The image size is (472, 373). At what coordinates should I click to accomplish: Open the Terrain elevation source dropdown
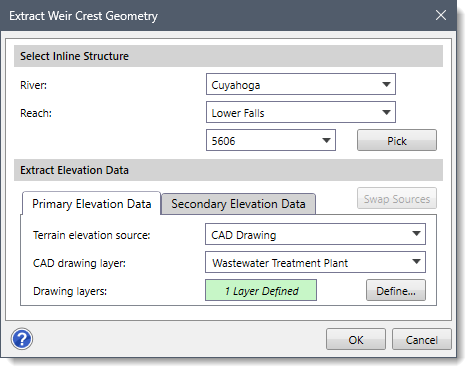click(315, 234)
